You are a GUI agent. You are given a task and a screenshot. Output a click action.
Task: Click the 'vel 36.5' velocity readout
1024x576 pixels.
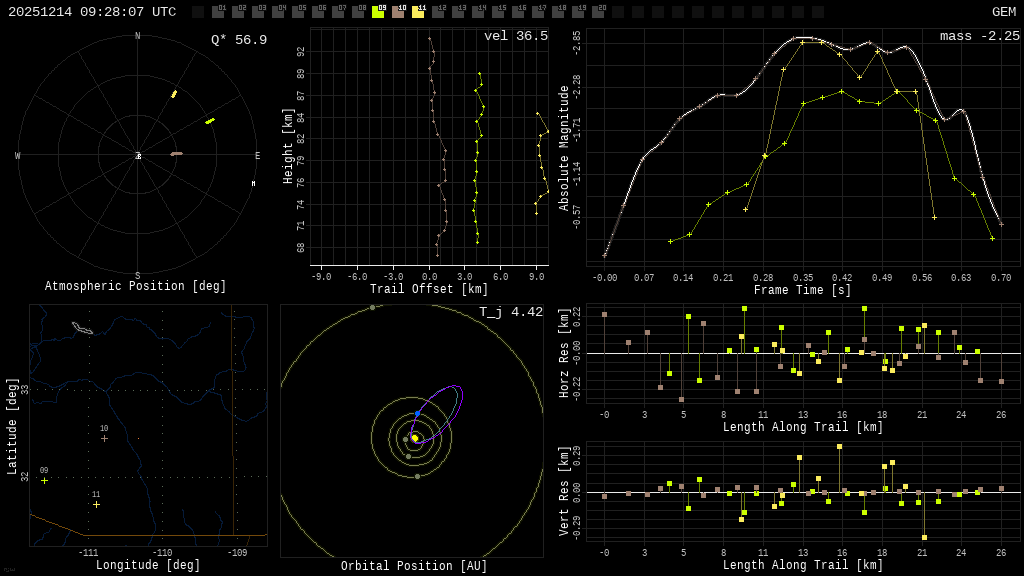515,36
